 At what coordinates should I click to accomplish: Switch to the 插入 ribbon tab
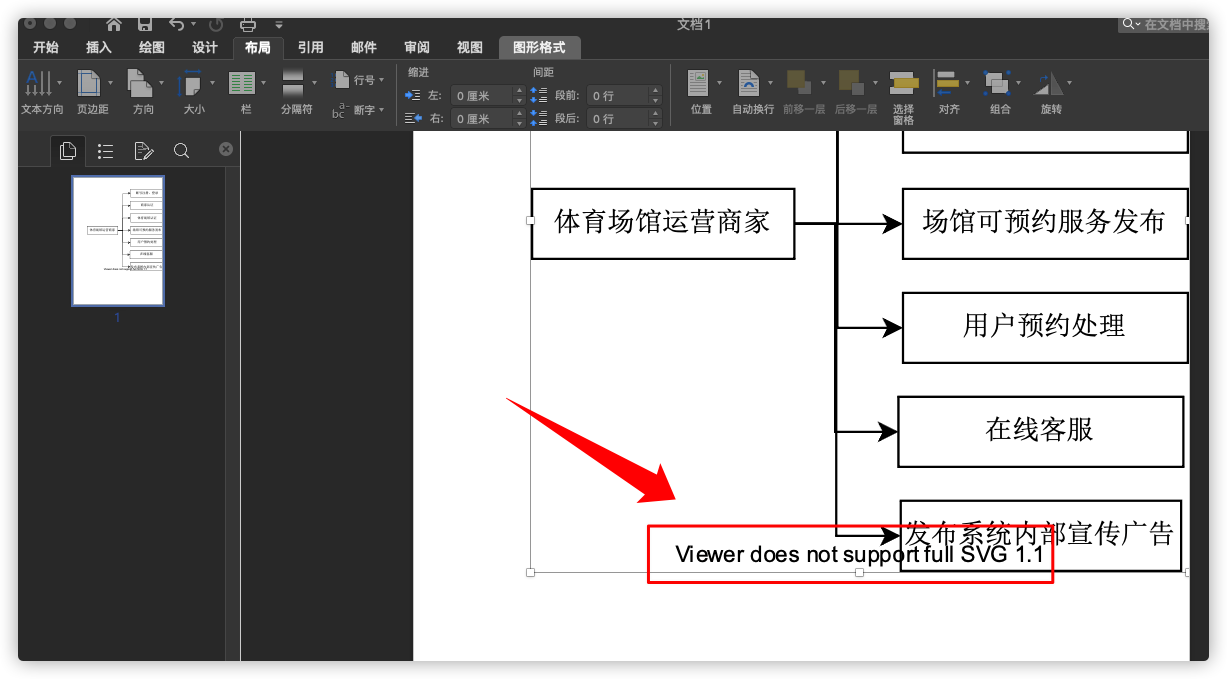point(97,47)
